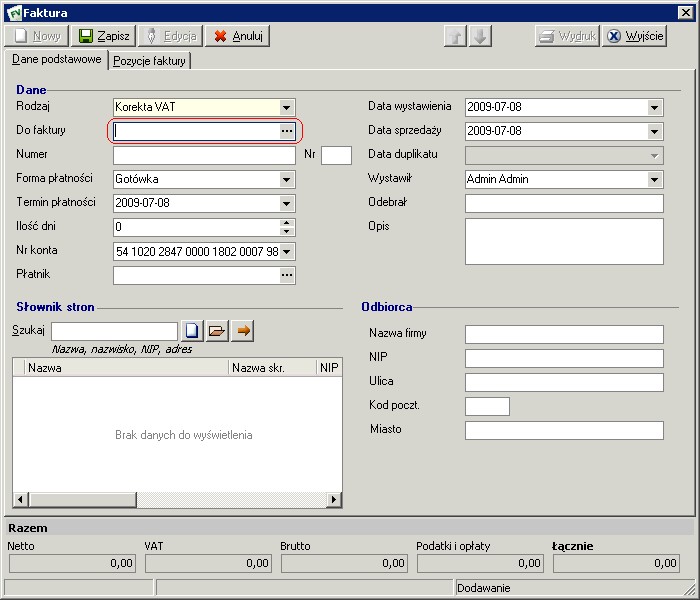
Task: Click the orange arrow icon beside Szukaj
Action: click(x=243, y=331)
